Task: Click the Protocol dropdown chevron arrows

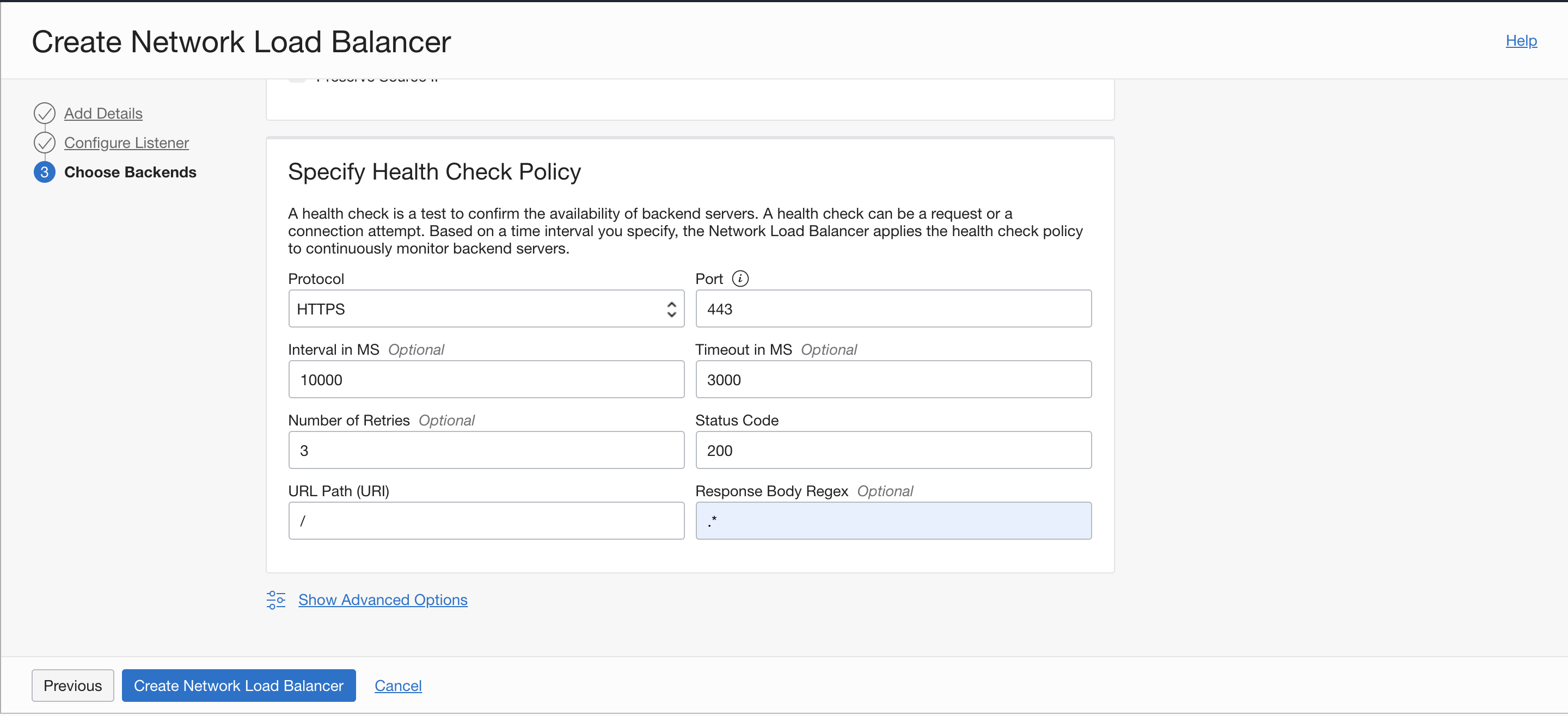Action: pyautogui.click(x=671, y=309)
